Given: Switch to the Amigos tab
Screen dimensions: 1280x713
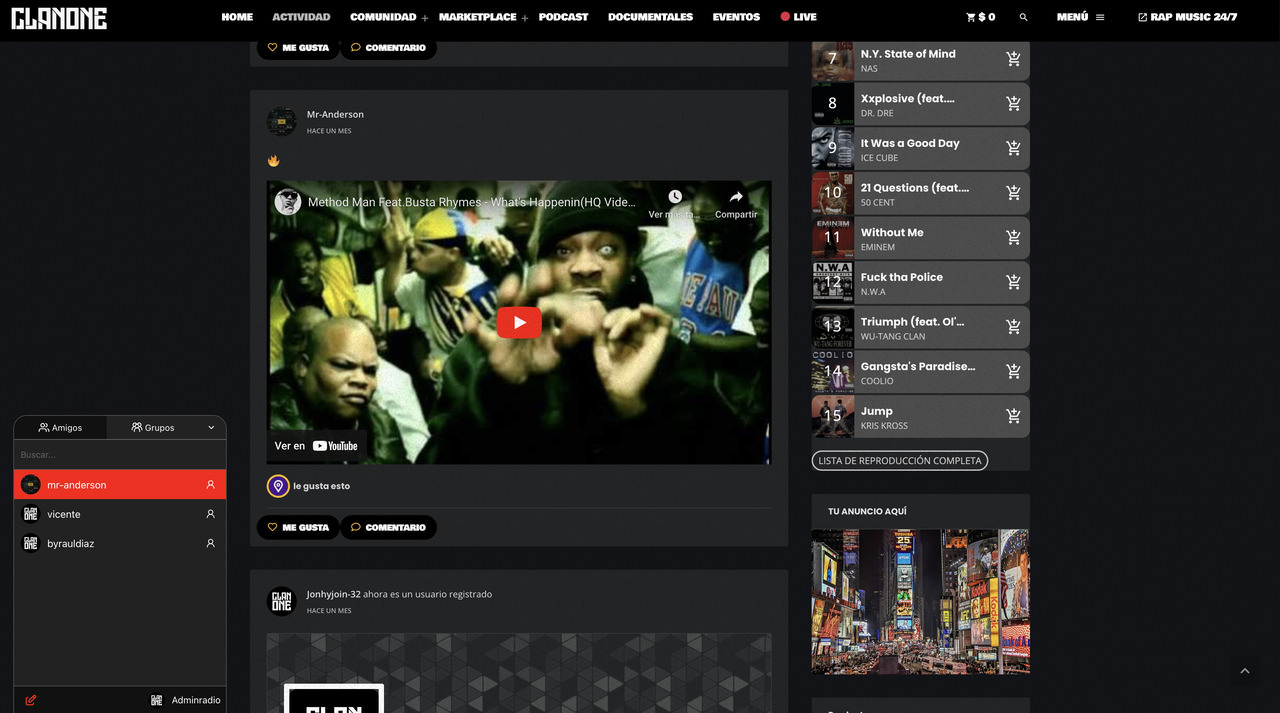Looking at the screenshot, I should 60,428.
